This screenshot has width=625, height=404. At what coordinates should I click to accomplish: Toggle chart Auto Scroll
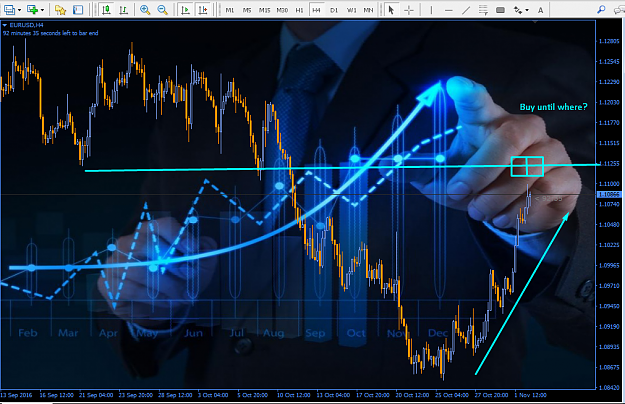pyautogui.click(x=185, y=10)
